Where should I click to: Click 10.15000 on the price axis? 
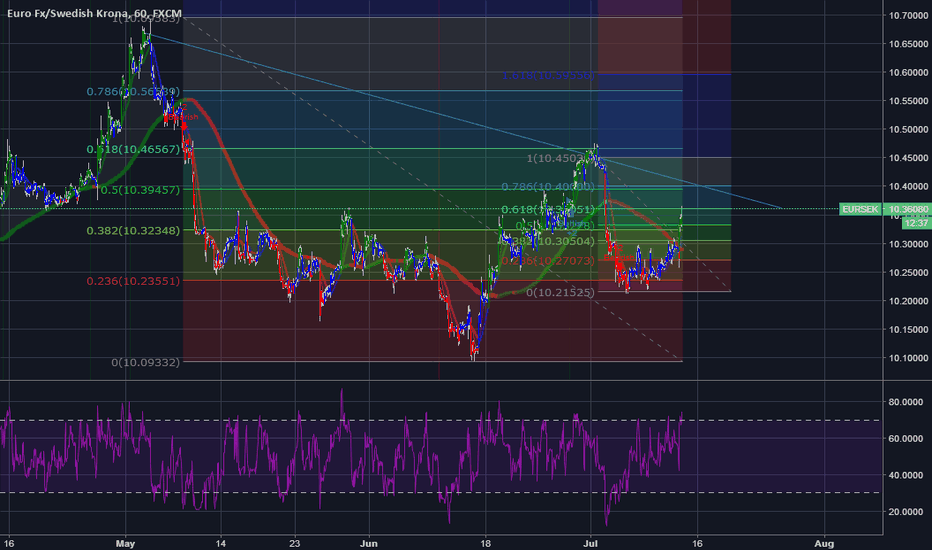point(908,330)
